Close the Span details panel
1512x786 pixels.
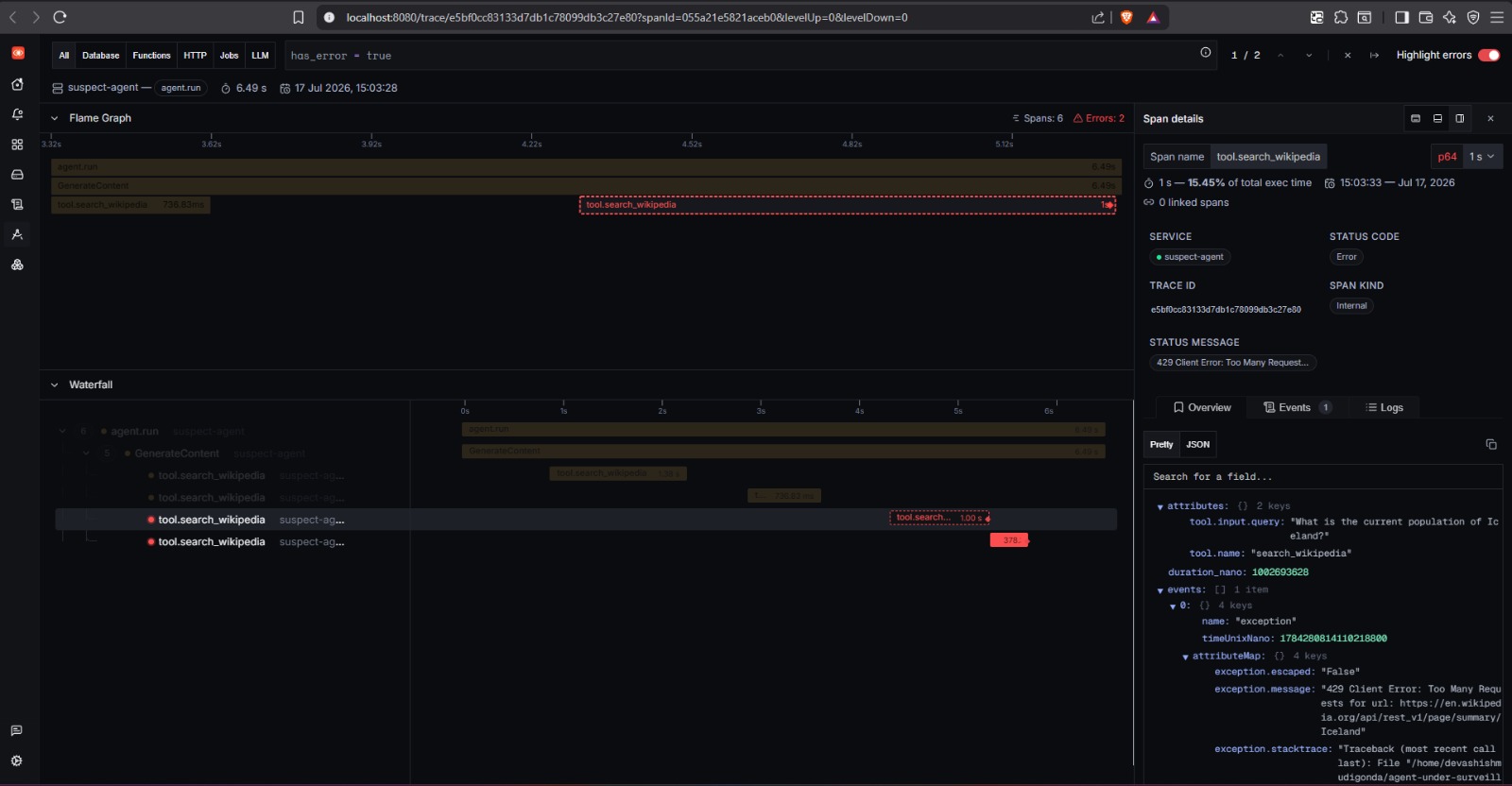1490,118
